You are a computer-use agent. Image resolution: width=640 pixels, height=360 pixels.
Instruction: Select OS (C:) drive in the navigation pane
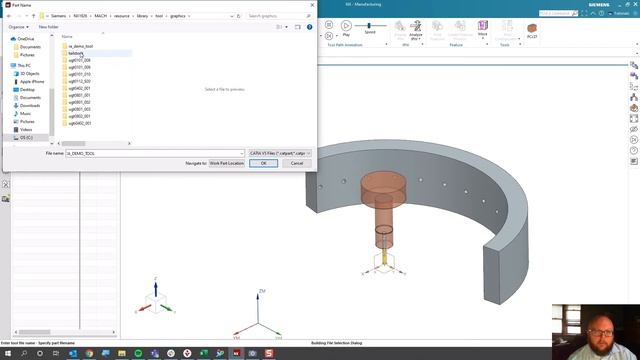pyautogui.click(x=26, y=138)
